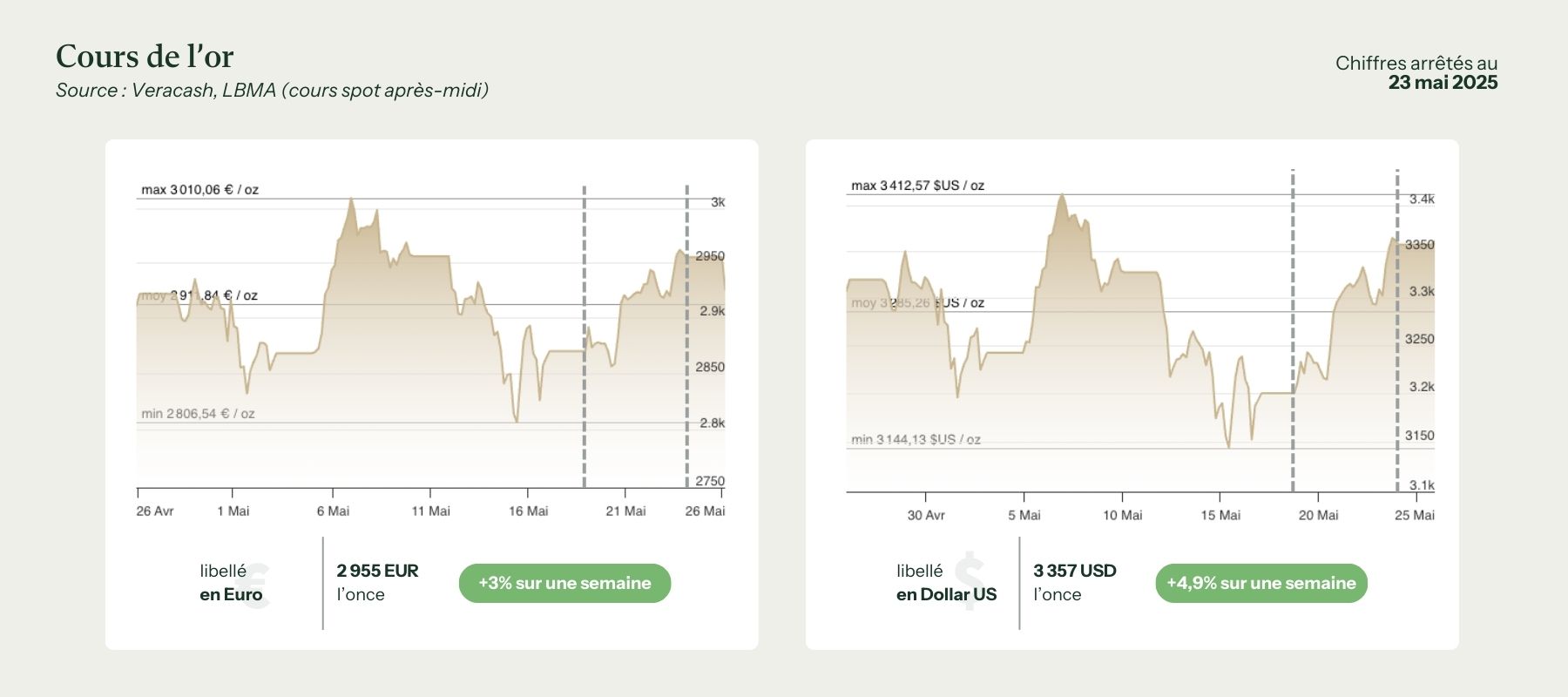Screen dimensions: 1568x697
Task: Click the Euro currency symbol icon
Action: [x=255, y=585]
